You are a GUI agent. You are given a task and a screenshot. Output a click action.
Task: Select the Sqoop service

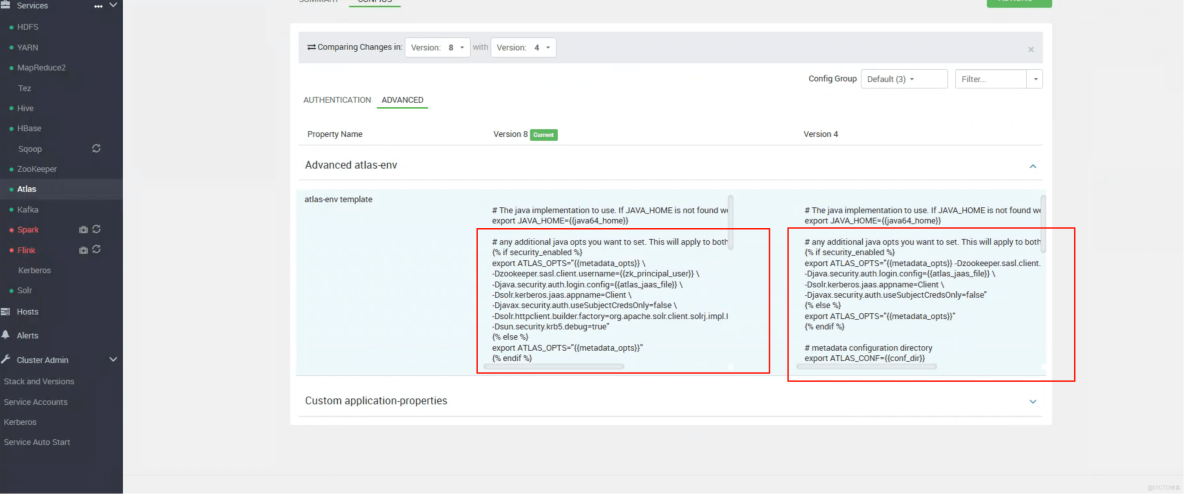click(29, 149)
